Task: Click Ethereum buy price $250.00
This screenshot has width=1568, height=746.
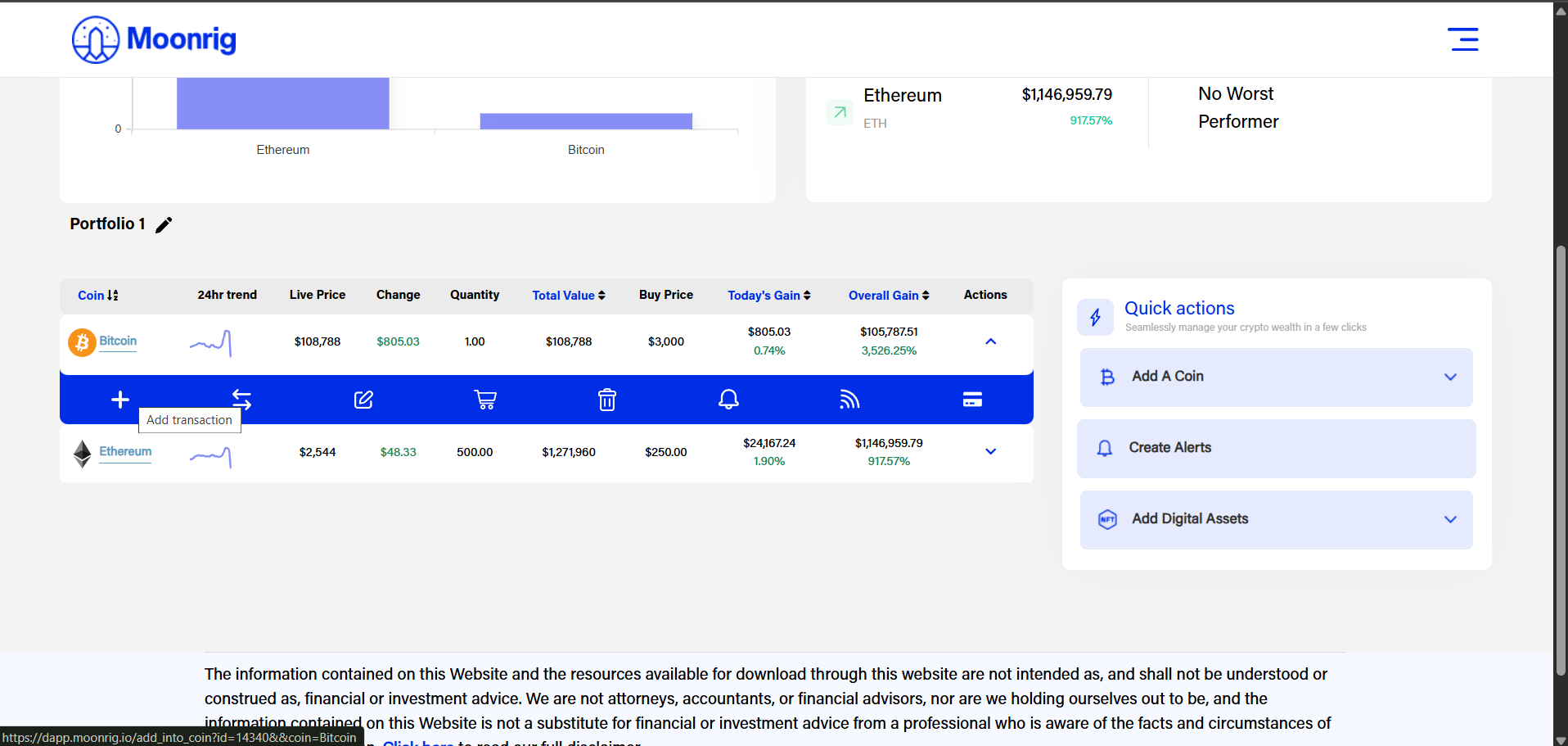Action: (x=666, y=452)
